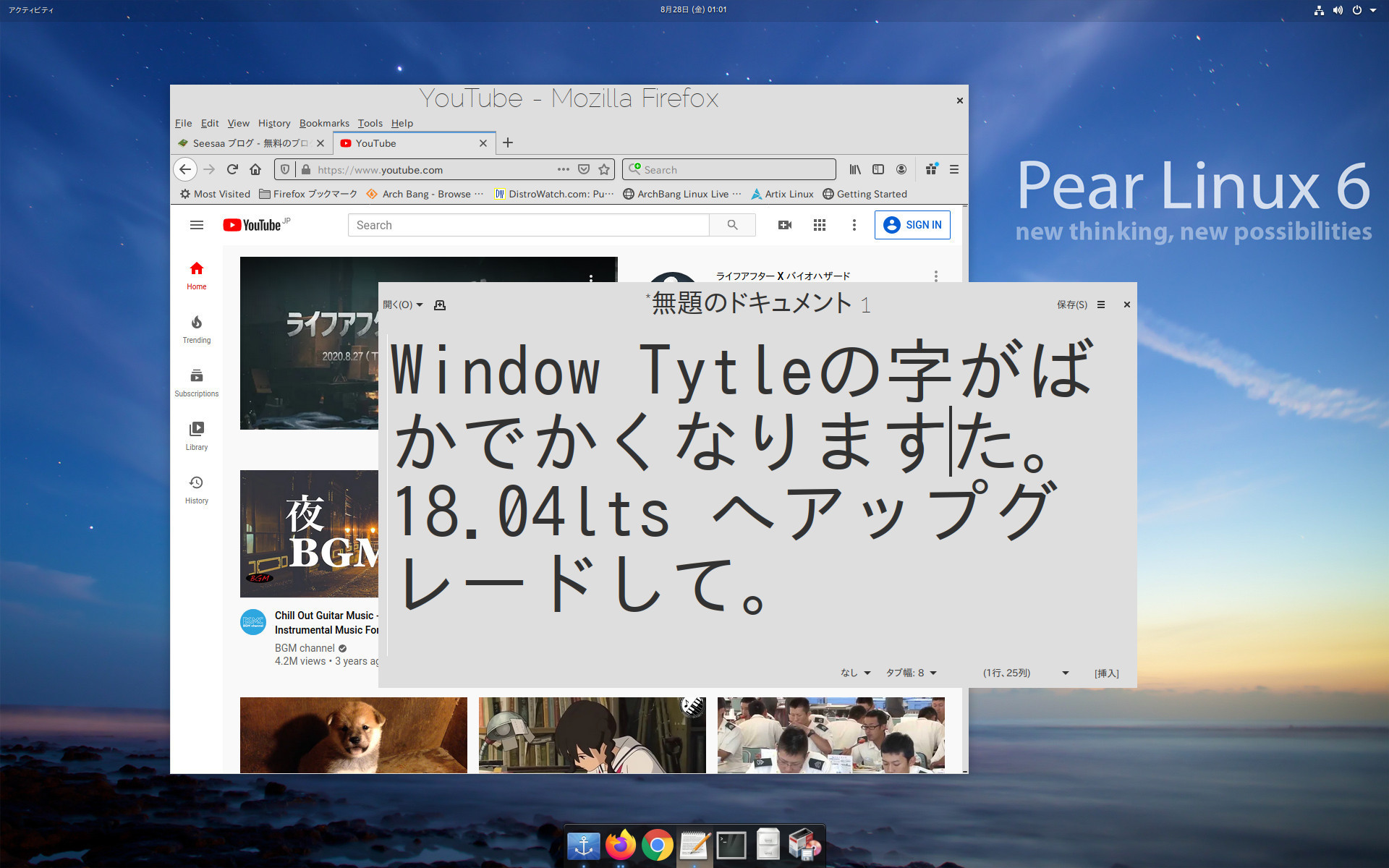This screenshot has height=868, width=1389.
Task: Open system status menu arrow
Action: click(x=1373, y=10)
